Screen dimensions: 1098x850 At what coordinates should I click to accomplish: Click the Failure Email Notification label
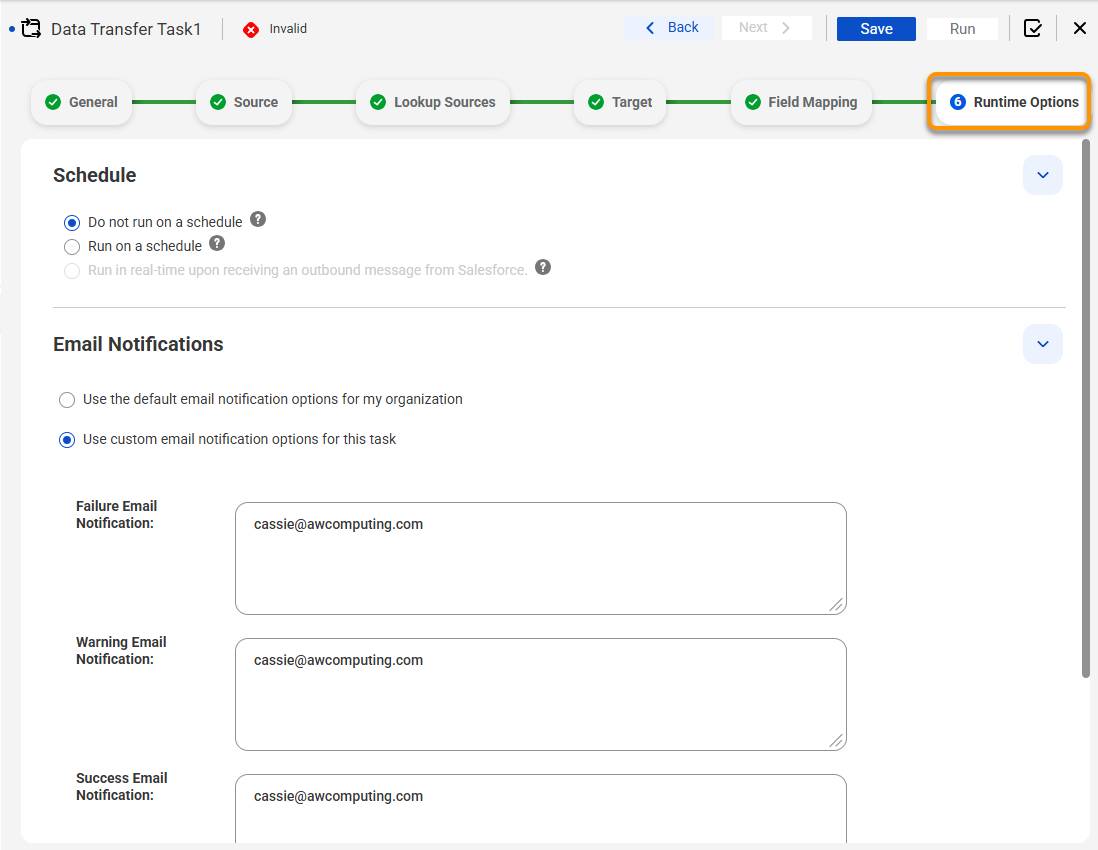(116, 515)
